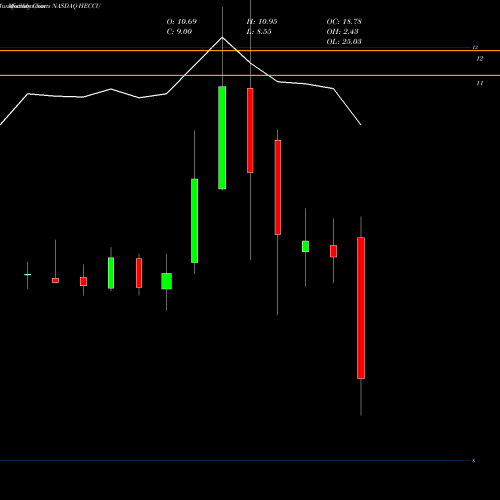Click the peak of the white line
This screenshot has height=500, width=500.
(x=222, y=37)
